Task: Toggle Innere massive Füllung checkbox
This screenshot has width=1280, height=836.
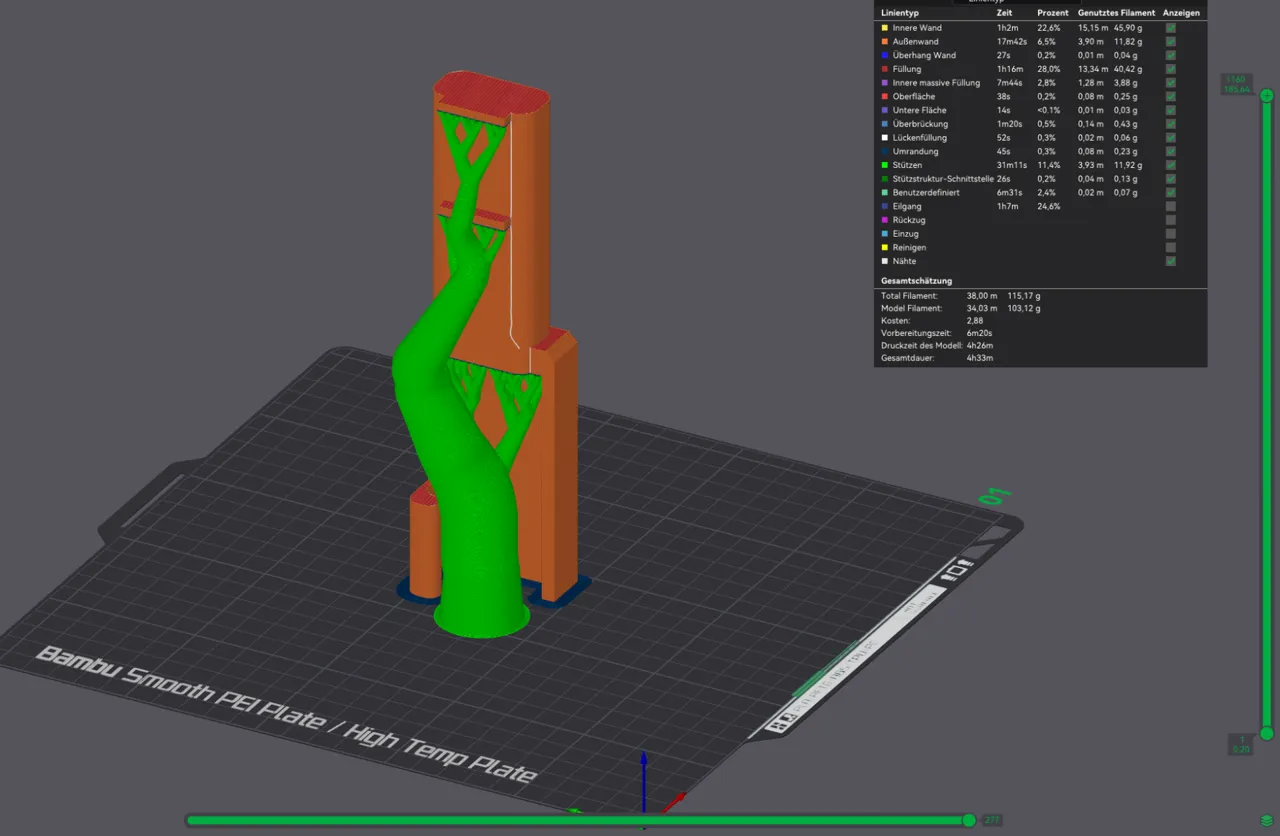Action: coord(1170,83)
